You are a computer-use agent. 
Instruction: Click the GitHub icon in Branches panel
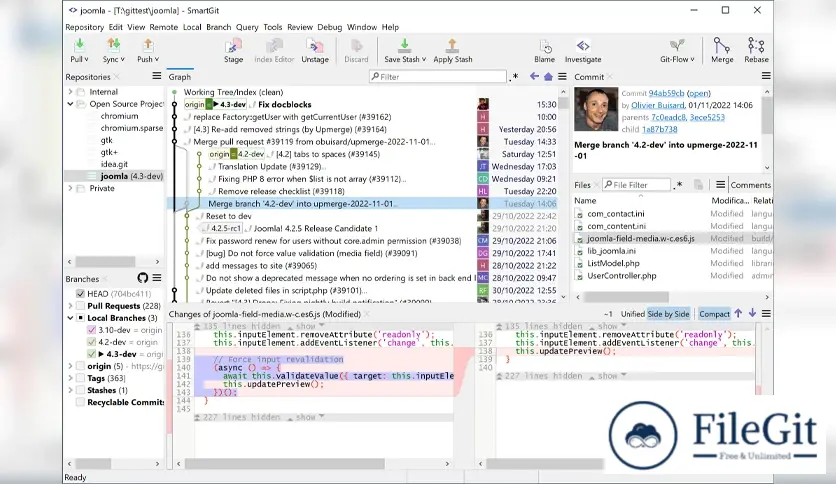tap(142, 278)
